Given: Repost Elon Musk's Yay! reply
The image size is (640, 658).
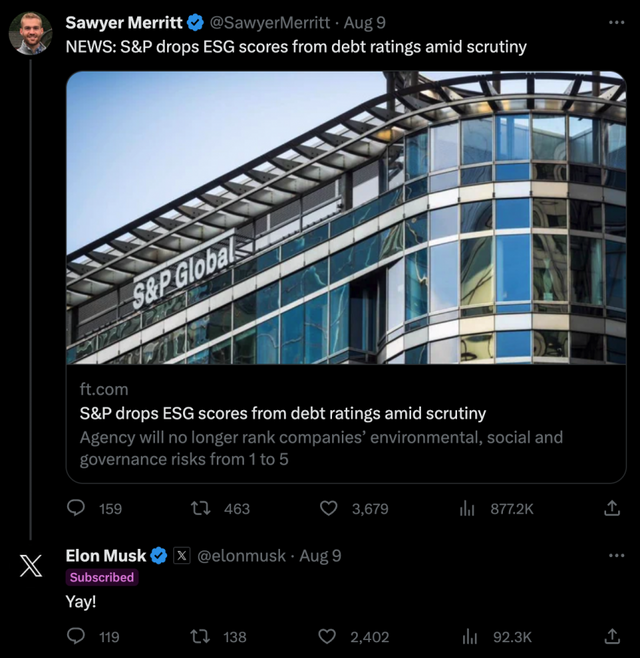Looking at the screenshot, I should click(198, 636).
